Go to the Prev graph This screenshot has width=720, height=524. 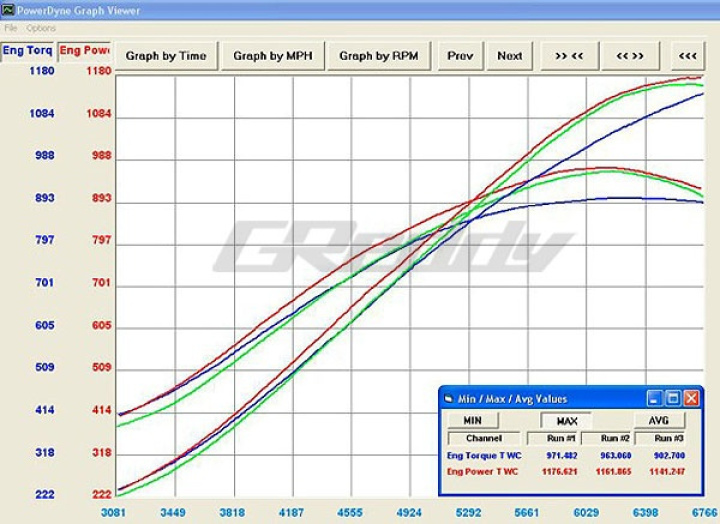pyautogui.click(x=460, y=56)
